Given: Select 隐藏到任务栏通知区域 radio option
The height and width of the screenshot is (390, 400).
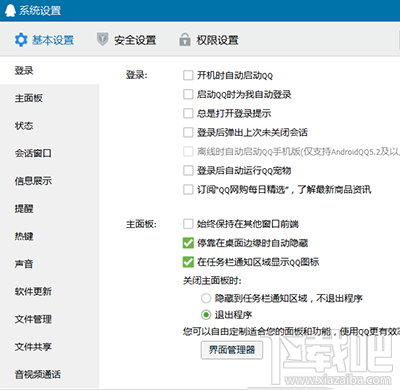Looking at the screenshot, I should point(206,298).
